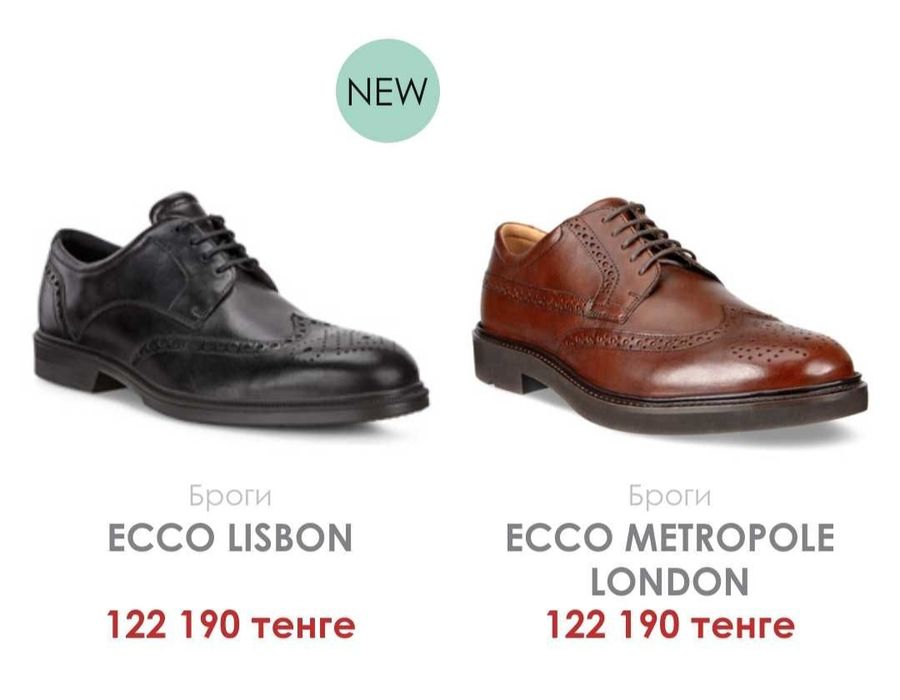Click the 122 190 тенге price under ECCO LISBON
900x700 pixels.
[x=231, y=624]
